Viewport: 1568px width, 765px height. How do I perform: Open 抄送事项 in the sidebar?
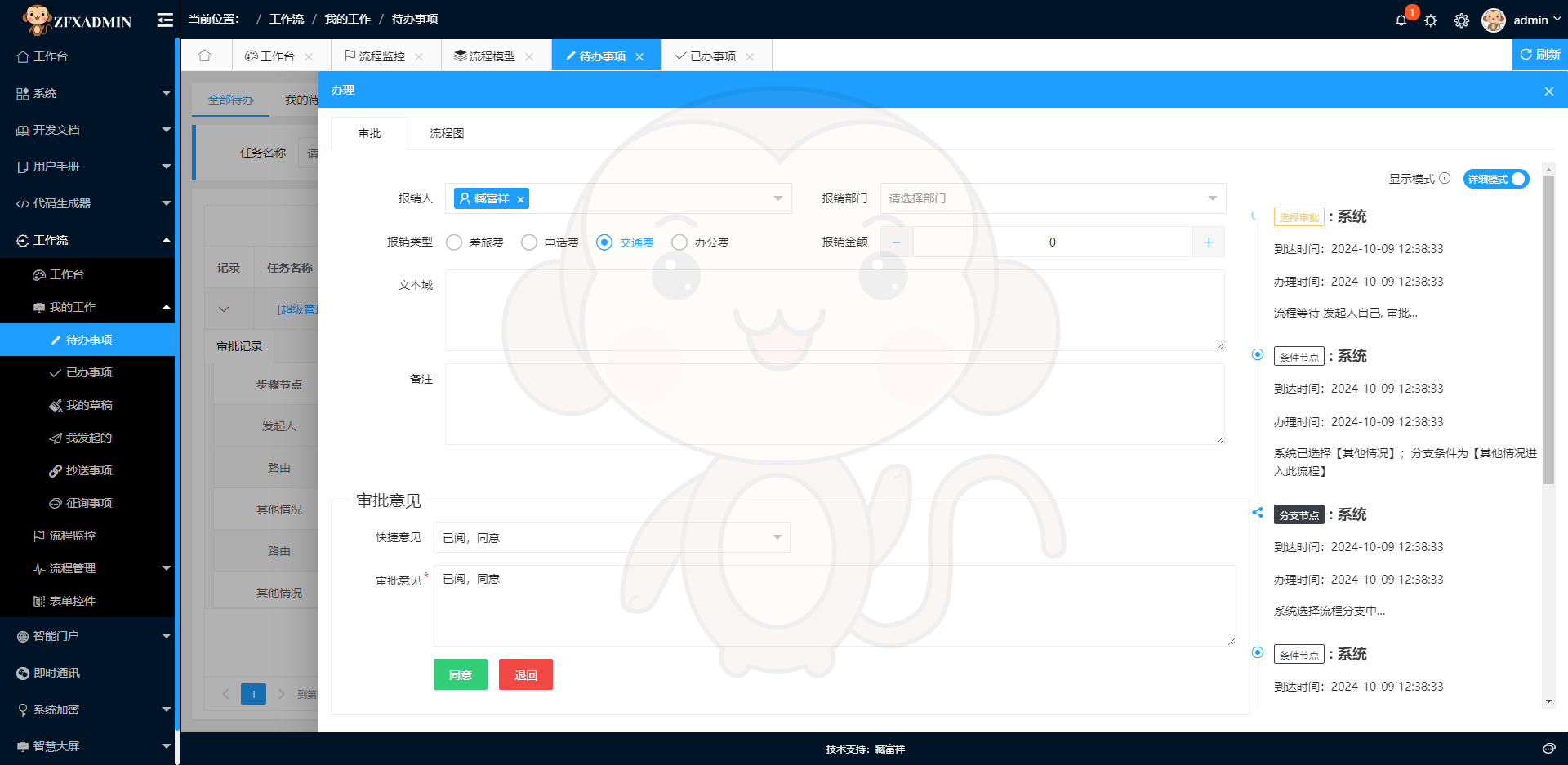pos(87,470)
